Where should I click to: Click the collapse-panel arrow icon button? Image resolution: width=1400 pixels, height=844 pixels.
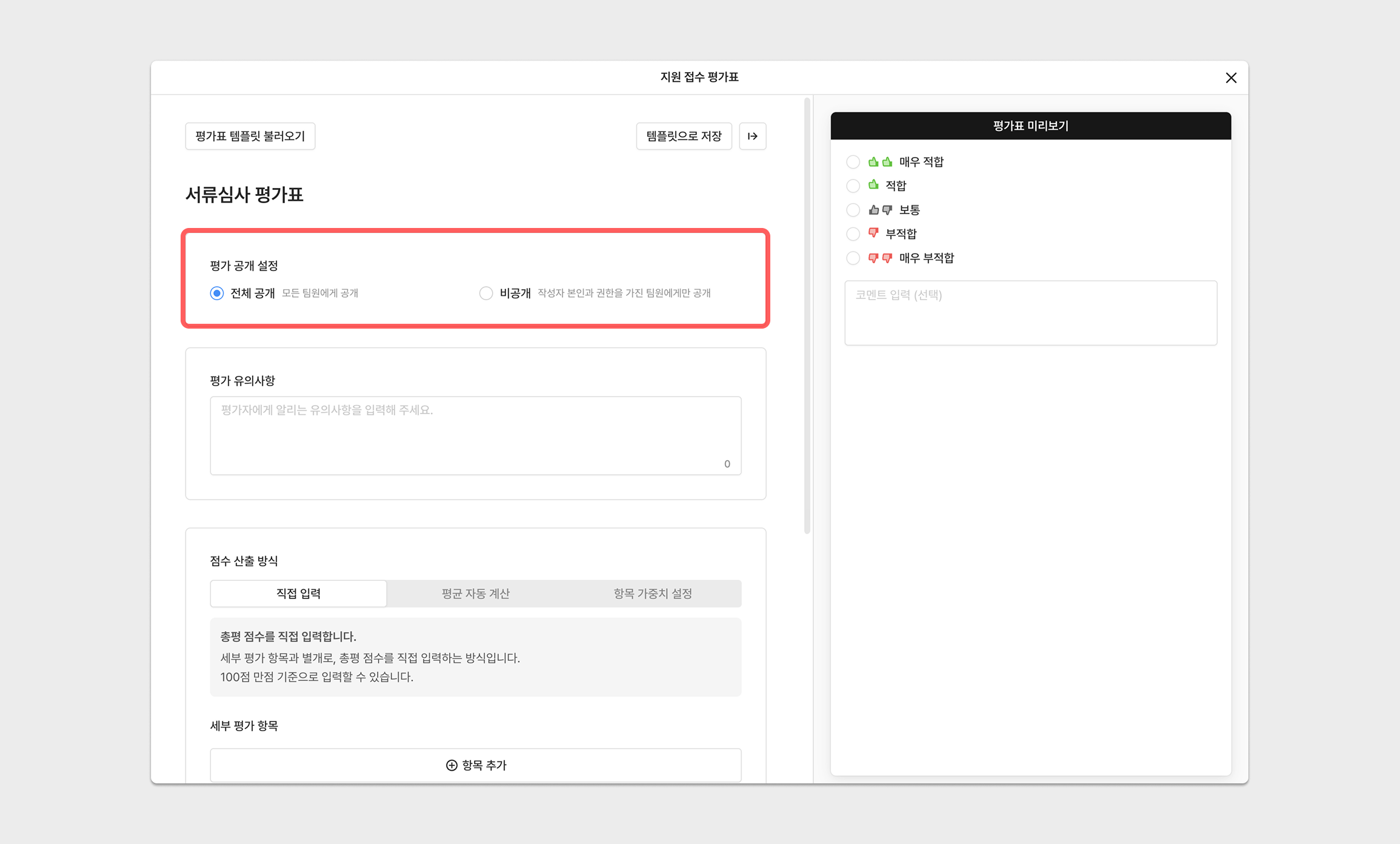coord(752,136)
